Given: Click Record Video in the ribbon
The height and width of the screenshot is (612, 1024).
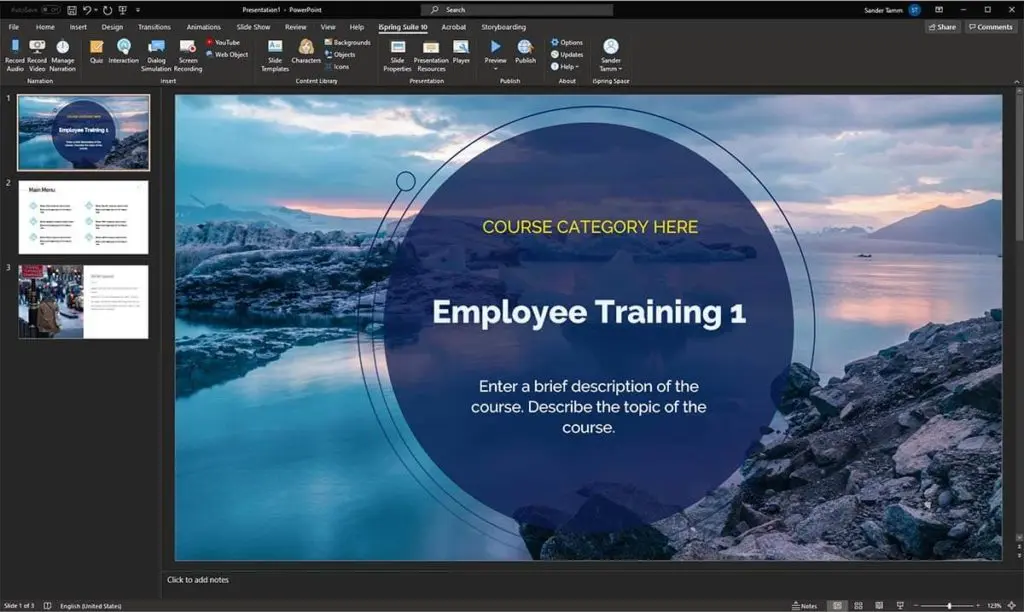Looking at the screenshot, I should pos(37,55).
